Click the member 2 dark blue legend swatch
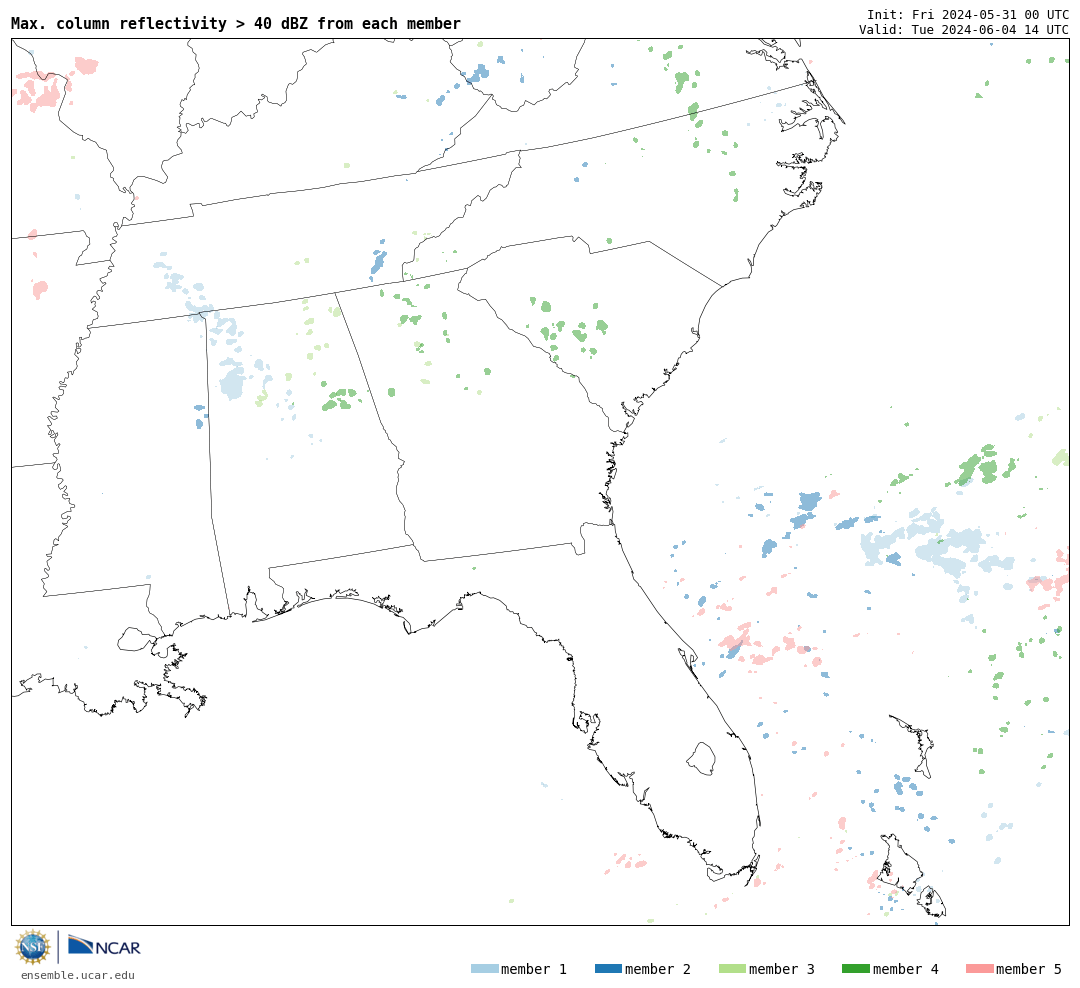Viewport: 1080px width, 988px height. [x=608, y=969]
